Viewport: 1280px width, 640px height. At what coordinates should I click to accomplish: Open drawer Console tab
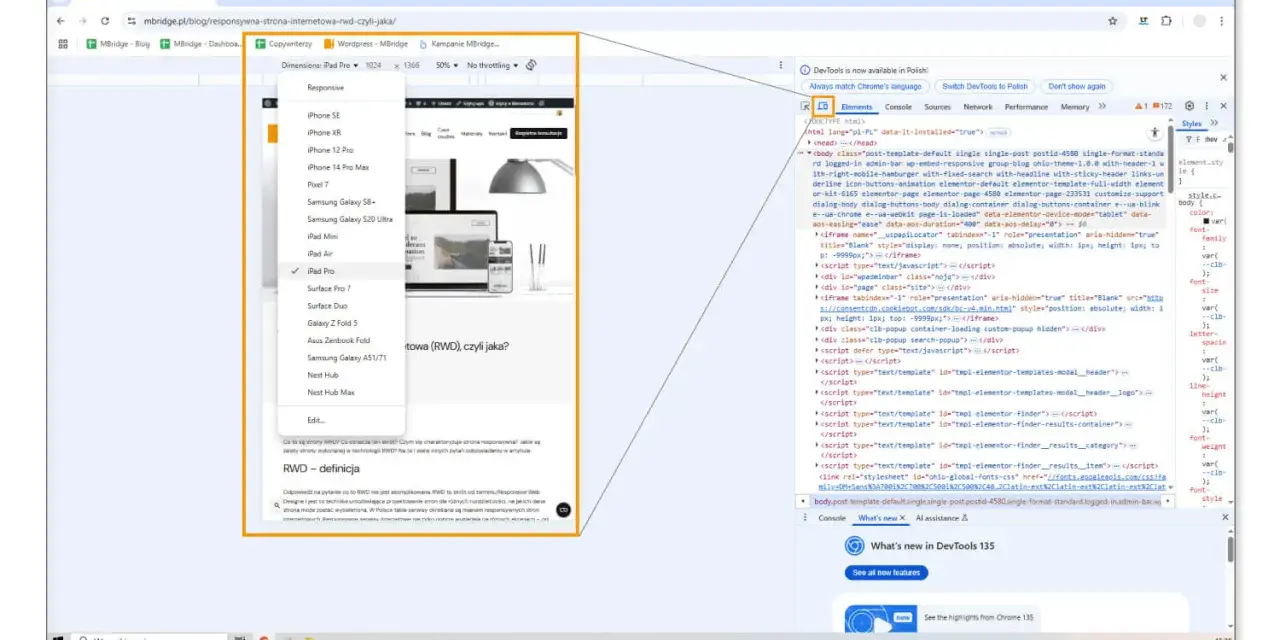(x=832, y=518)
